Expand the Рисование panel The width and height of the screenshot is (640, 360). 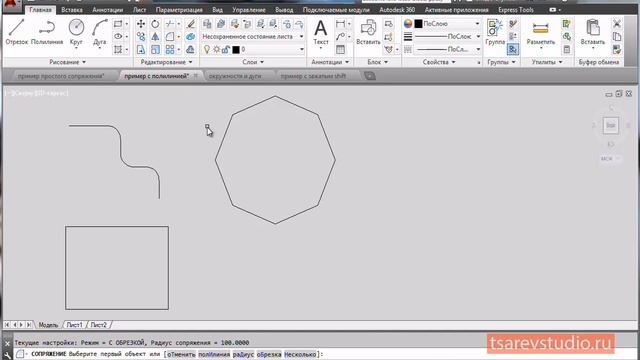pyautogui.click(x=67, y=62)
